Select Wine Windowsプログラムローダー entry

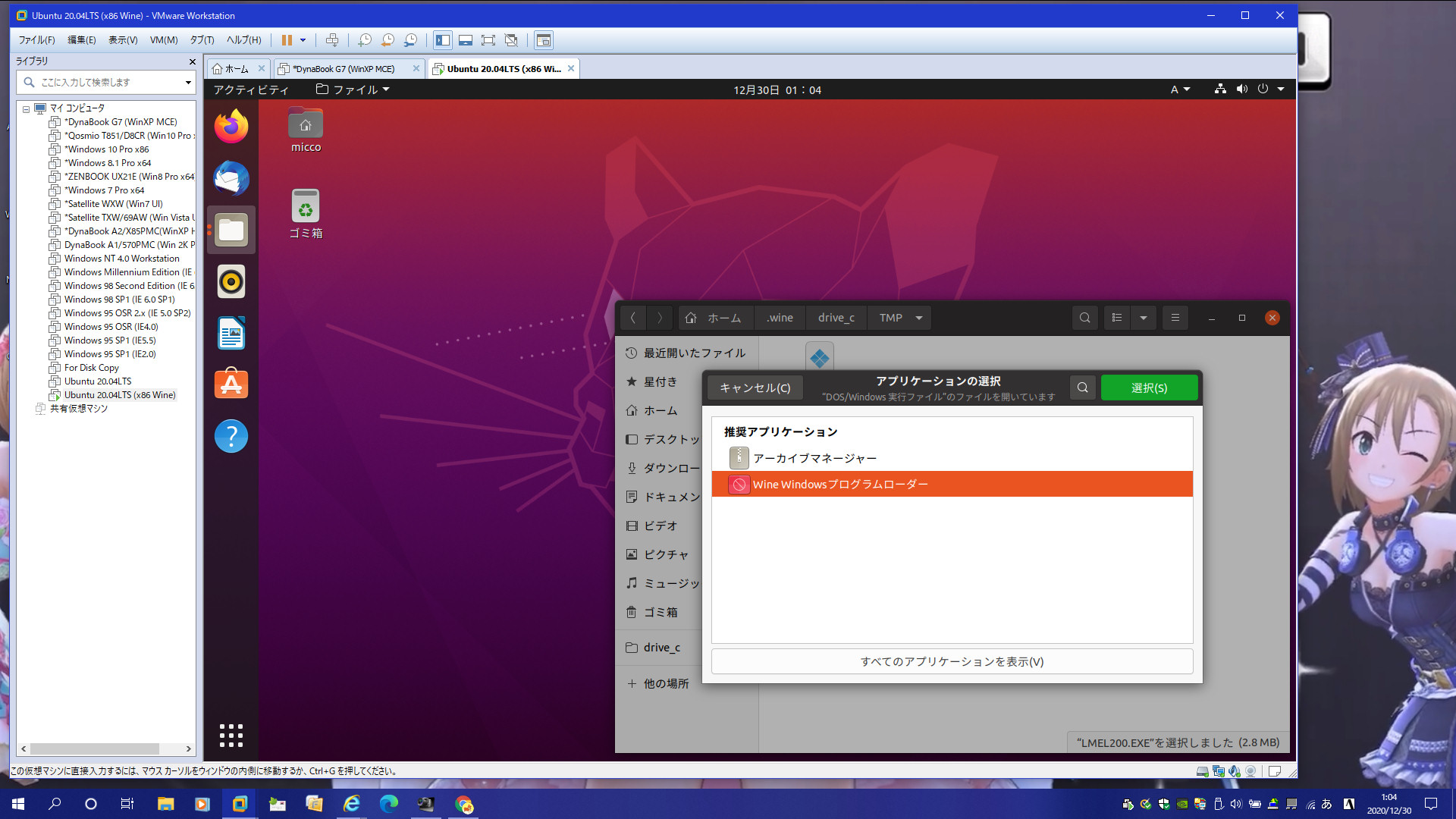[952, 484]
